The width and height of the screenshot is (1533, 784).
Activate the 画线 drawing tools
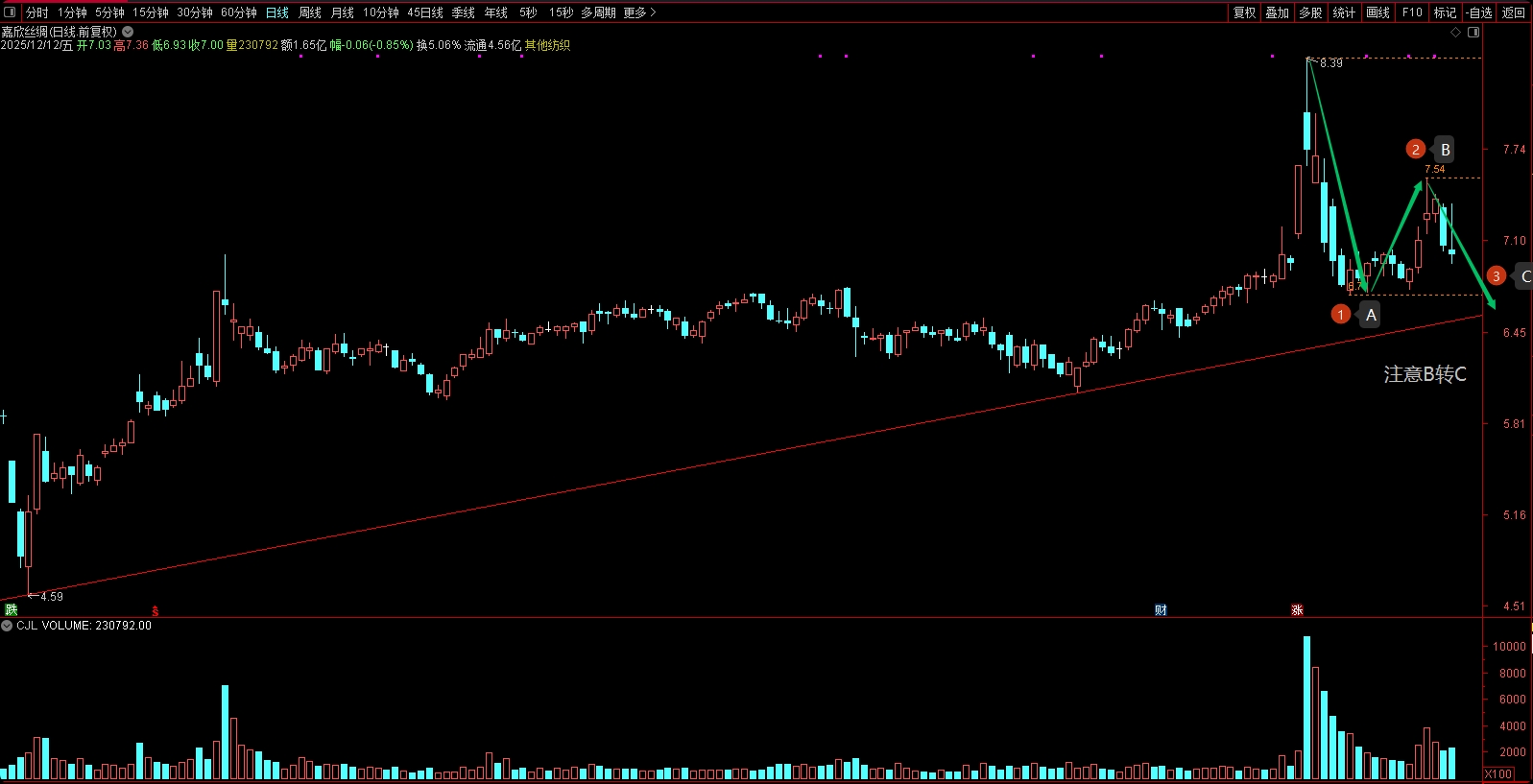[x=1378, y=12]
